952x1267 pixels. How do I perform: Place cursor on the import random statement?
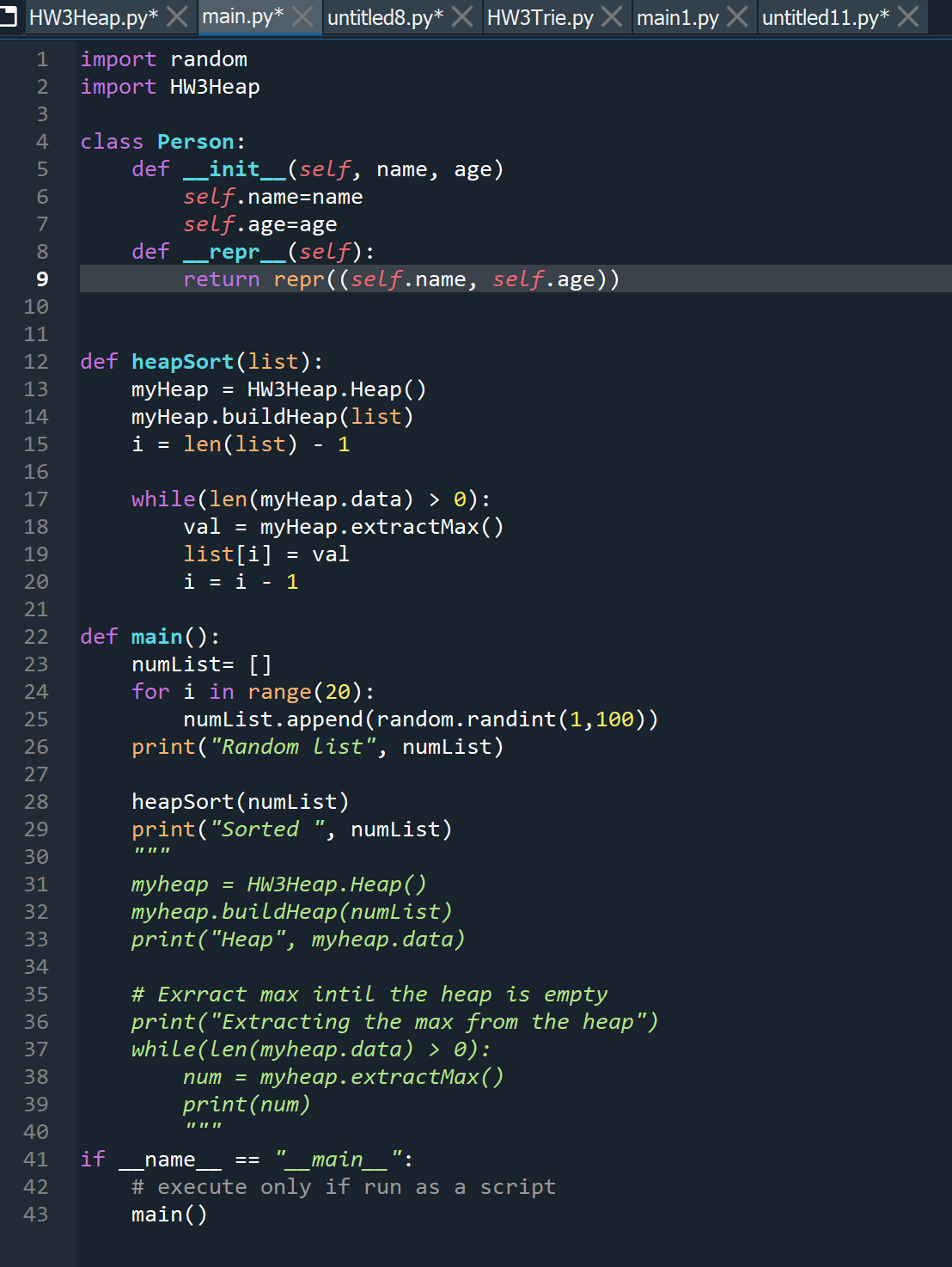tap(163, 58)
